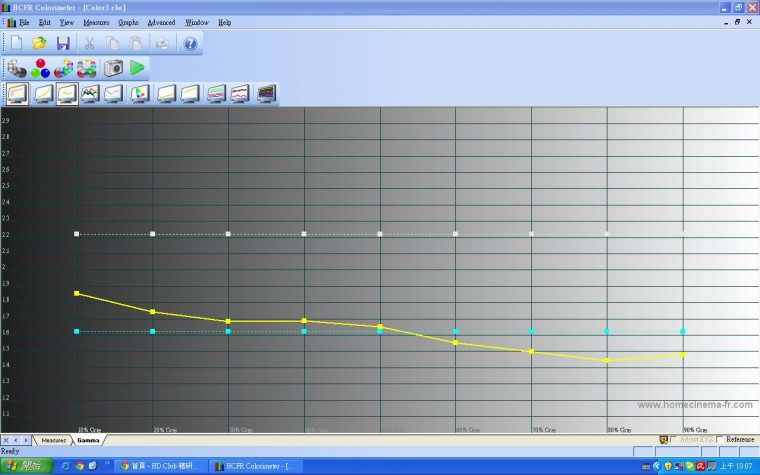This screenshot has height=475, width=760.
Task: Select the Gamma tab at the bottom
Action: click(88, 440)
